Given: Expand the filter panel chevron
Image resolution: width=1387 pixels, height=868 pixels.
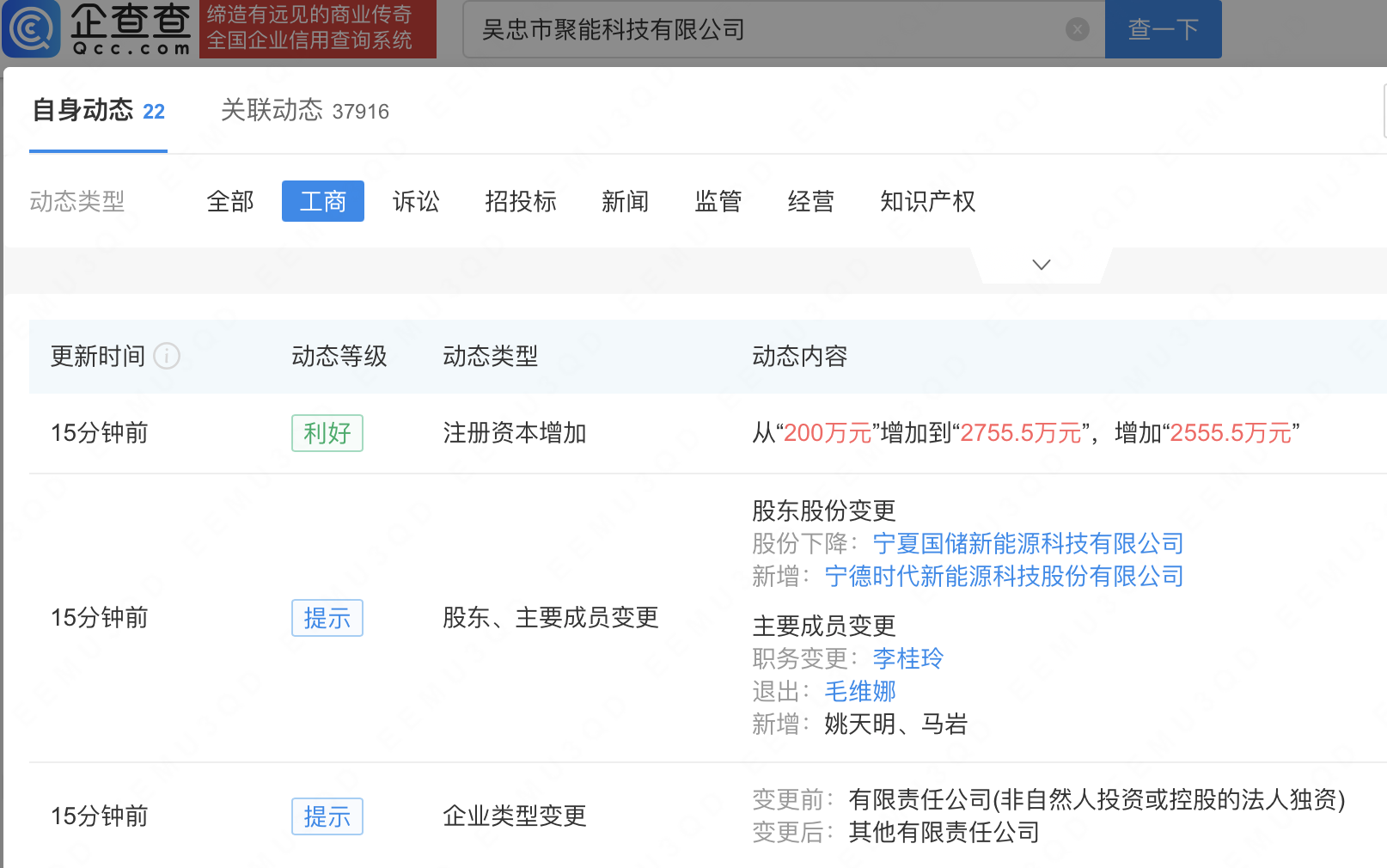Looking at the screenshot, I should tap(1041, 265).
